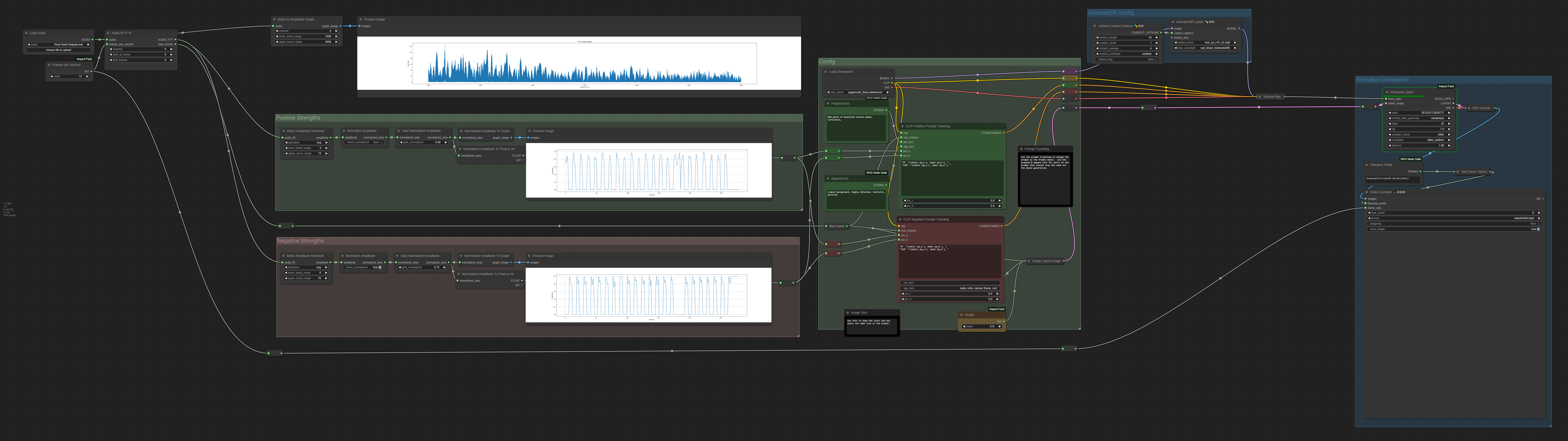Click the Uniform Context Options badge icon

(x=1137, y=26)
